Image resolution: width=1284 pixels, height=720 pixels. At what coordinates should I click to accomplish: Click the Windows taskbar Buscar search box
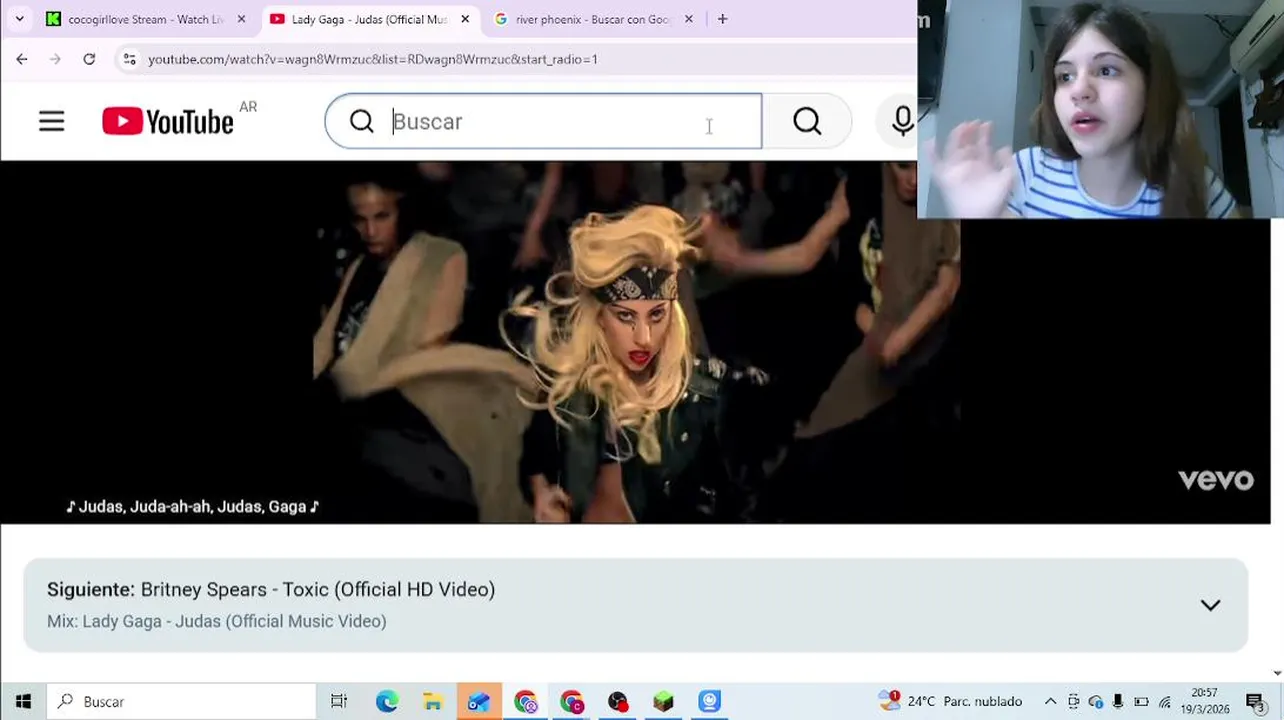click(x=182, y=701)
